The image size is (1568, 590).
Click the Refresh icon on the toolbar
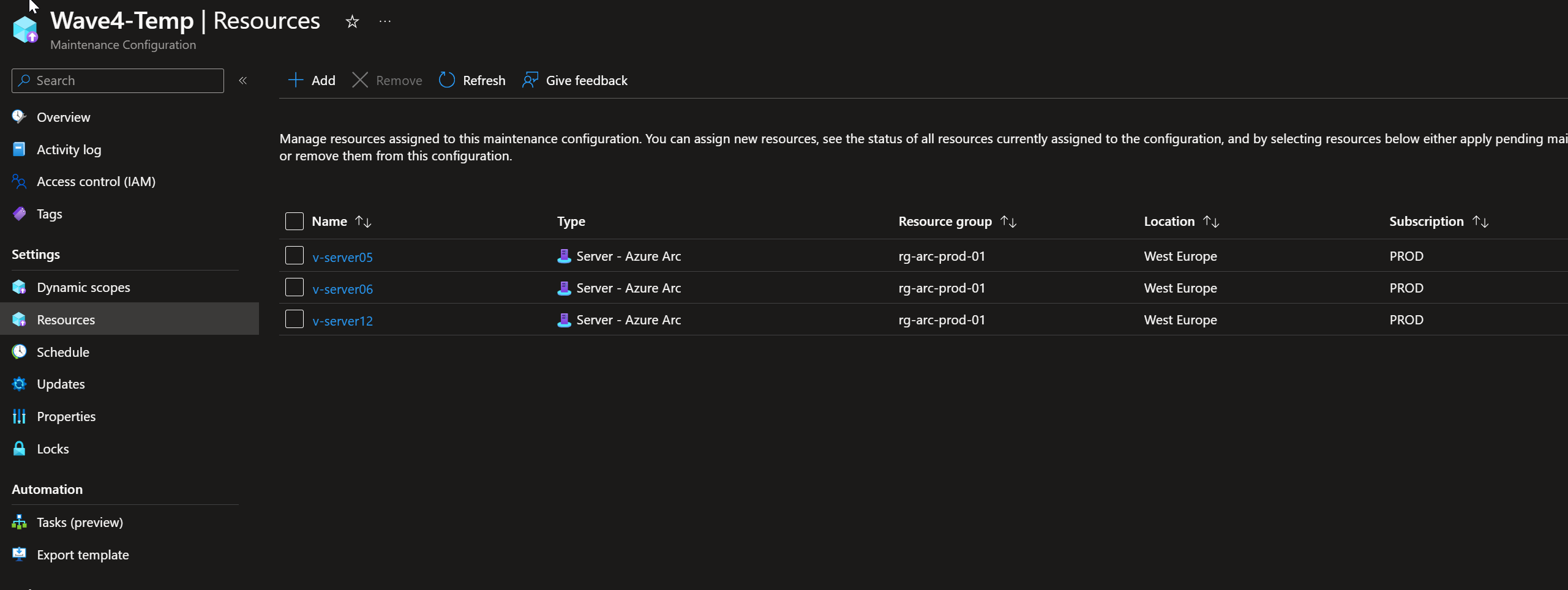point(446,80)
